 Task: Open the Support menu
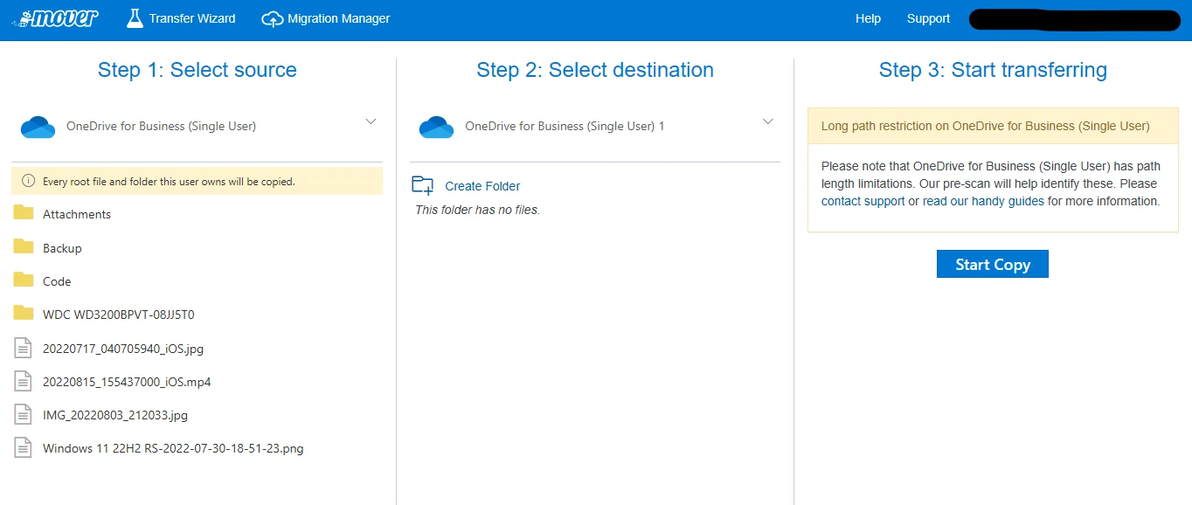click(x=928, y=19)
